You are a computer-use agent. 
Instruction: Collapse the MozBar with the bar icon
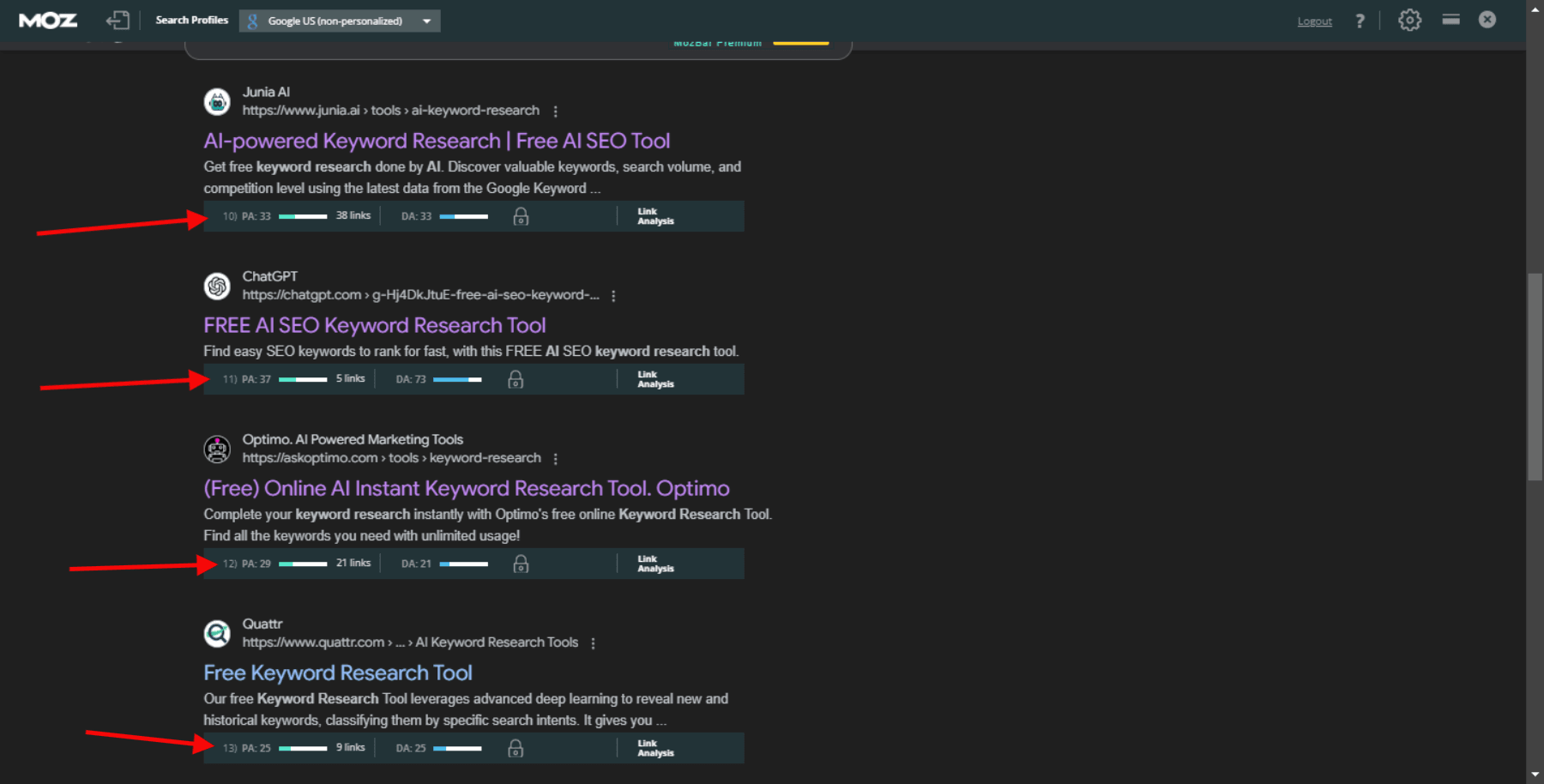coord(1451,19)
